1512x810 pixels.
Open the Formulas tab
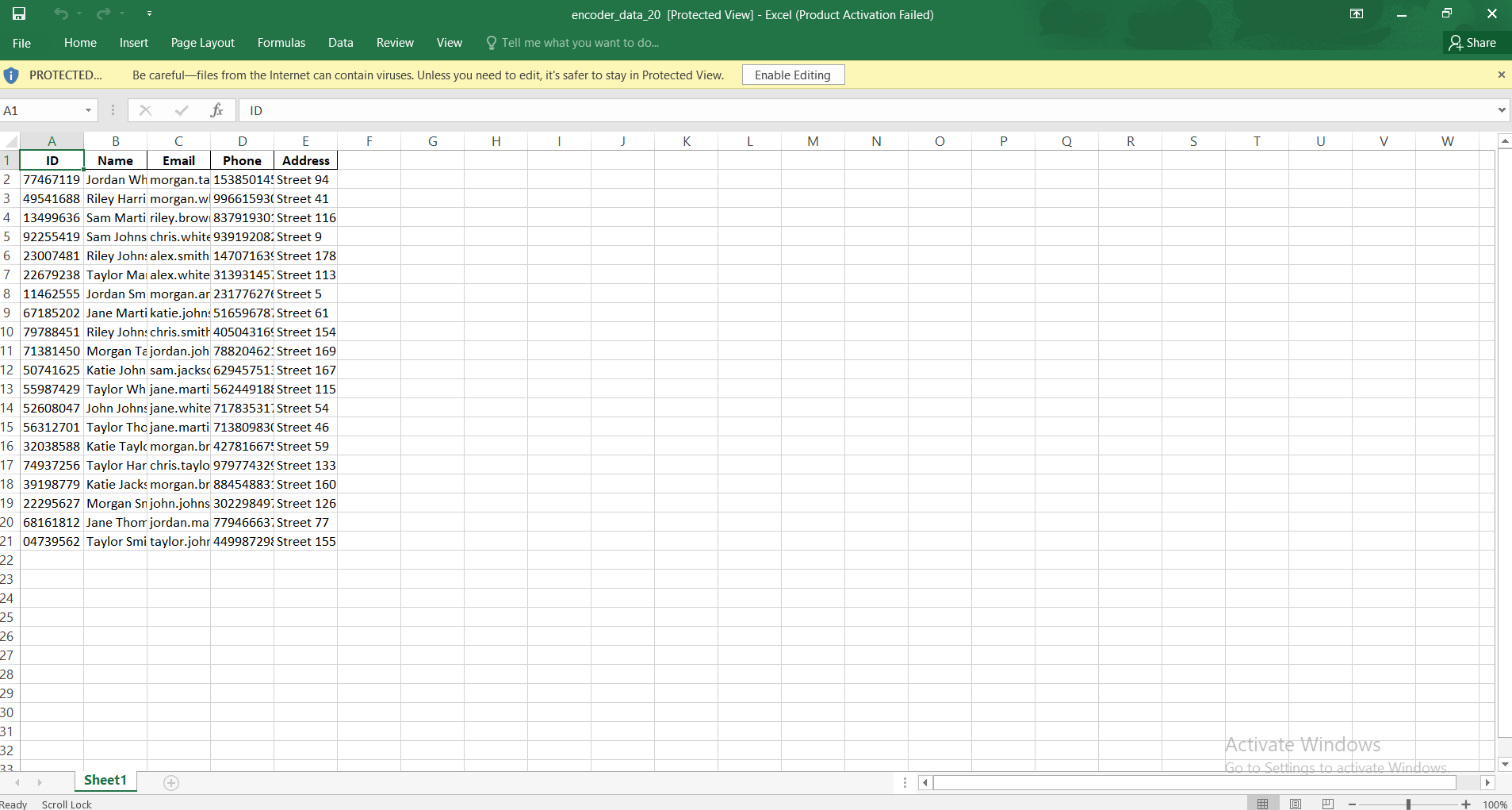point(281,43)
